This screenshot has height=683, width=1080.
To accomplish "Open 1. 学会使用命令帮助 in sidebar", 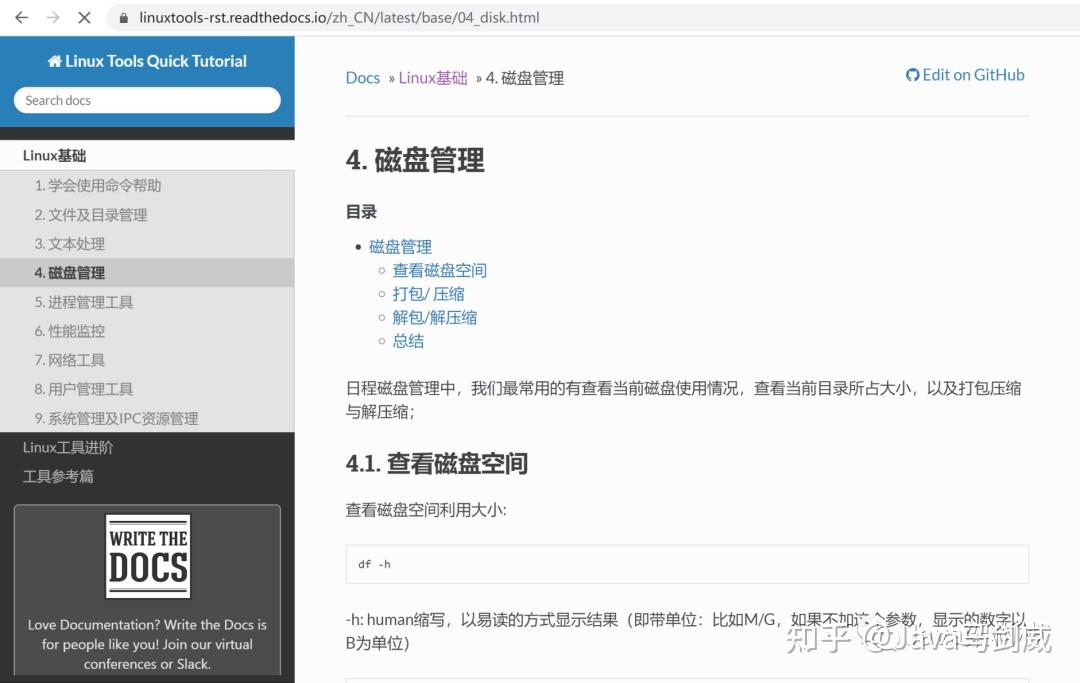I will pos(147,185).
